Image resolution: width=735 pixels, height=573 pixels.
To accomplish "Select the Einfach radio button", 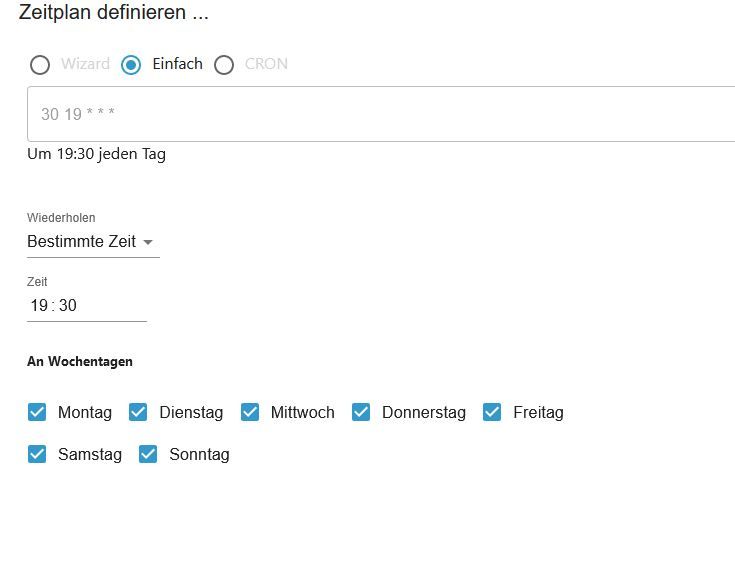I will (x=131, y=65).
